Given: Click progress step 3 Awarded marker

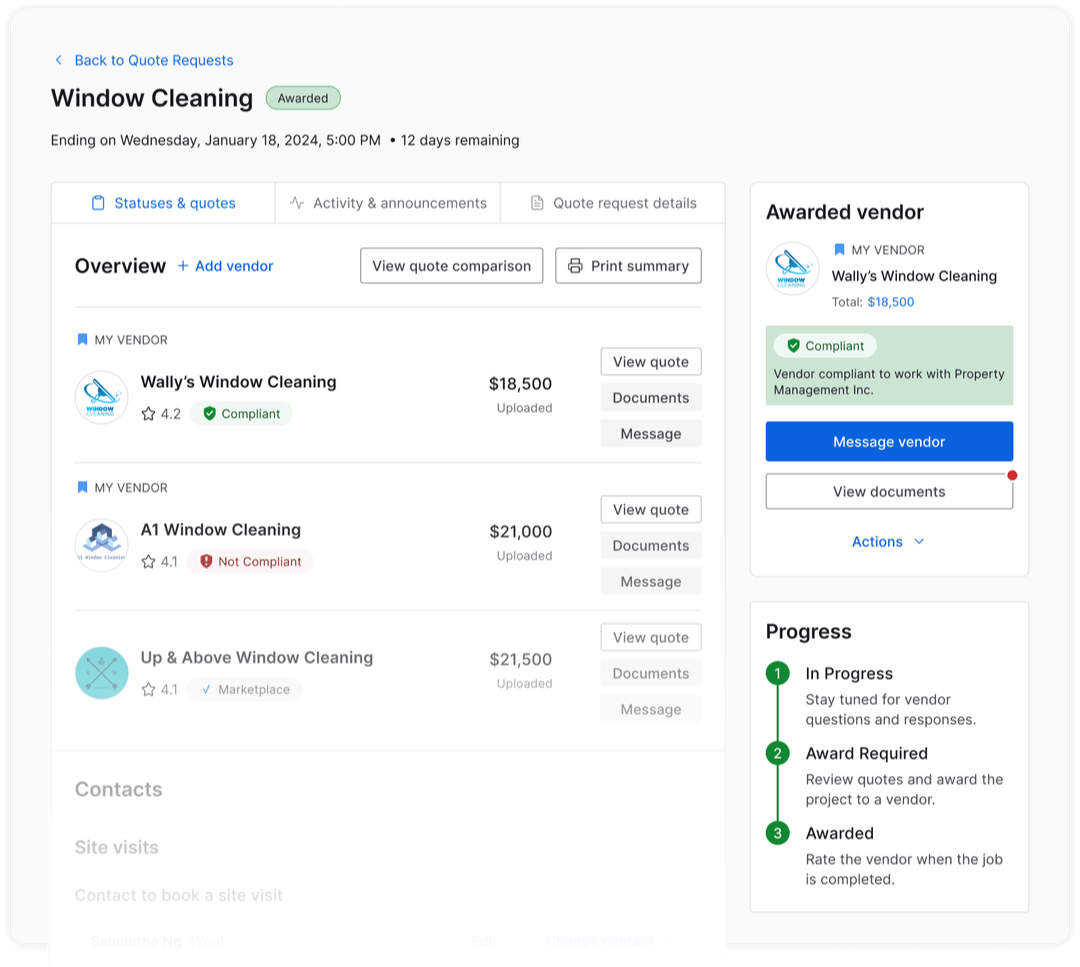Looking at the screenshot, I should click(x=778, y=833).
